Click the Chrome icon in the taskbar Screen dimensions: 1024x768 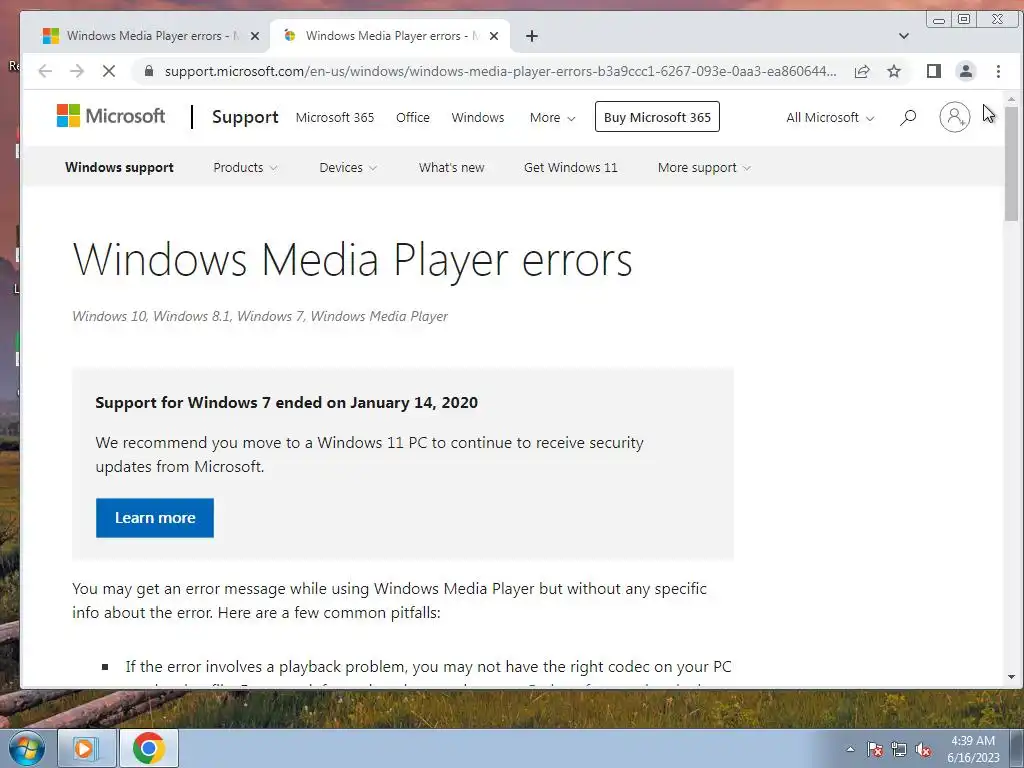pyautogui.click(x=149, y=748)
